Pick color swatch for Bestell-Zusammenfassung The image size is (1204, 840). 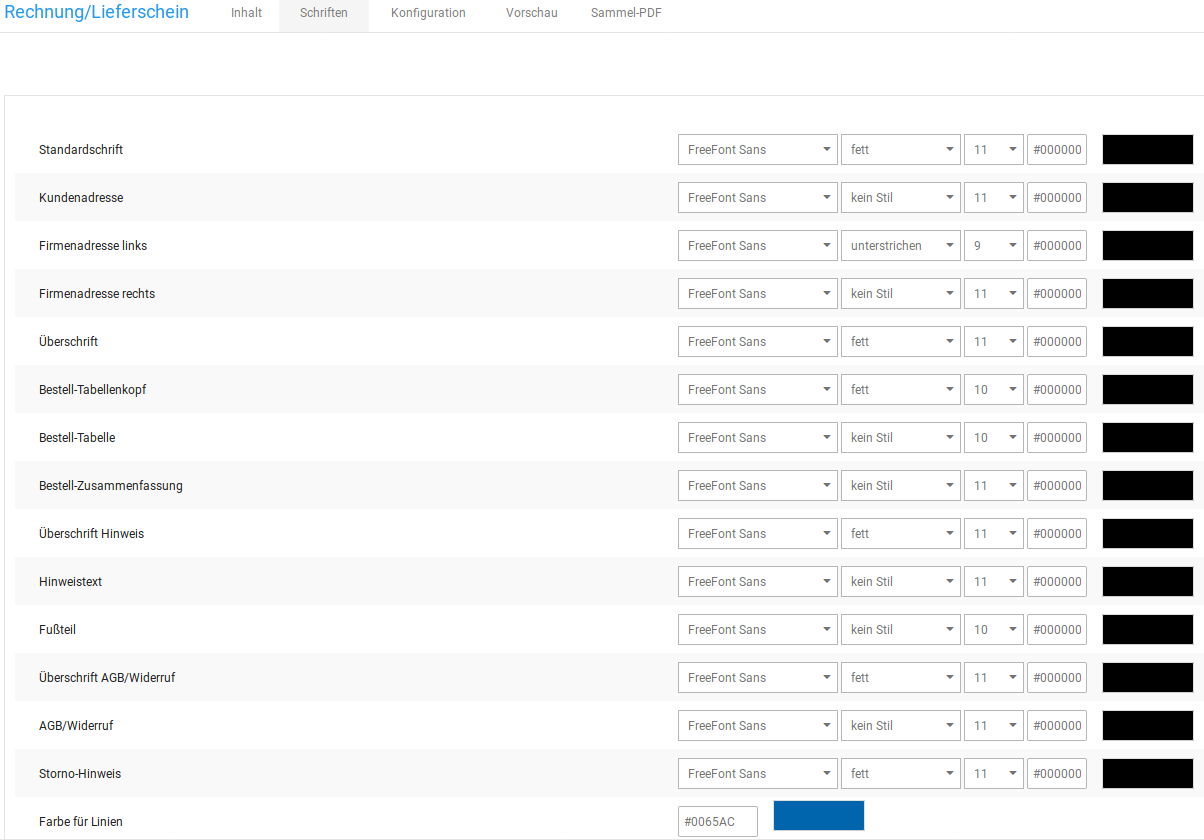point(1147,486)
